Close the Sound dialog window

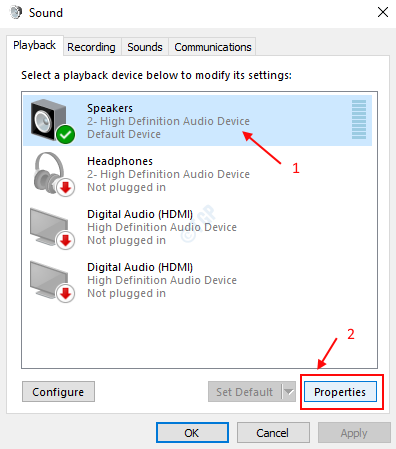click(383, 13)
